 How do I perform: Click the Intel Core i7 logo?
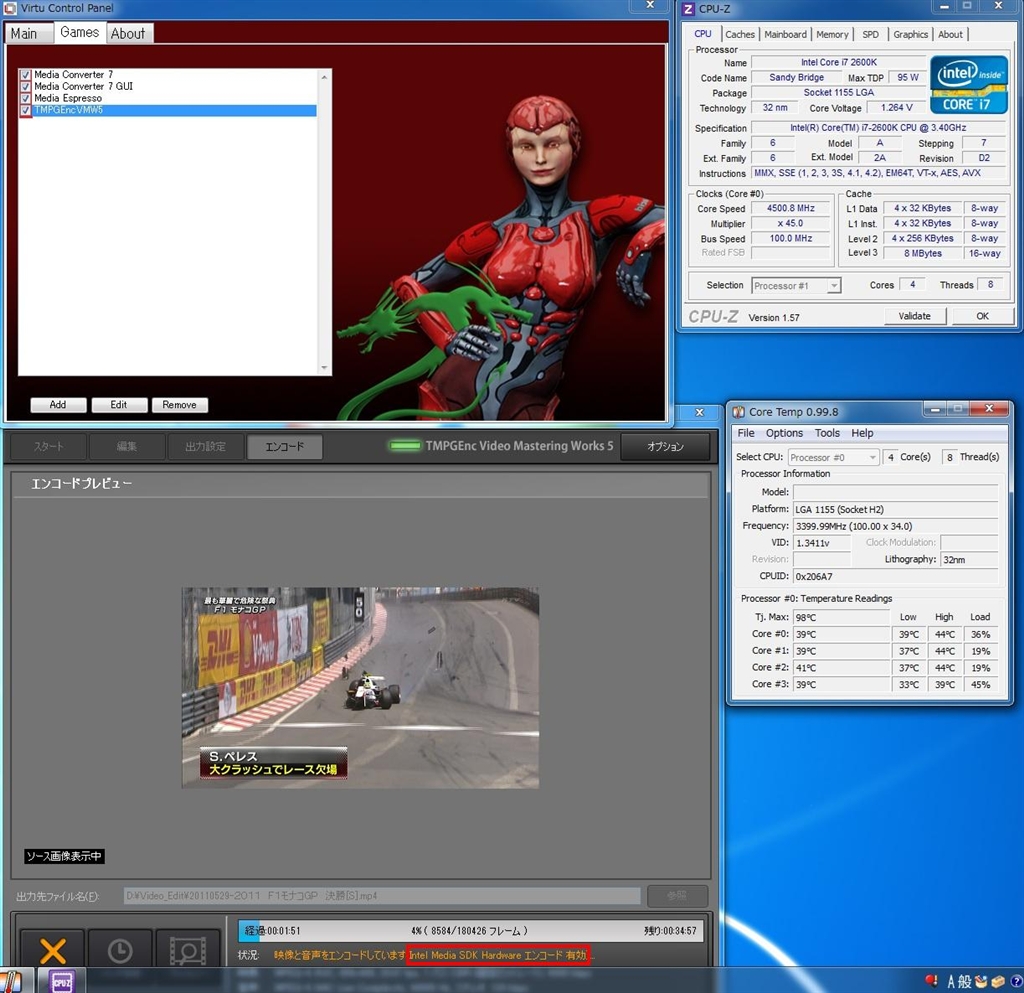968,84
